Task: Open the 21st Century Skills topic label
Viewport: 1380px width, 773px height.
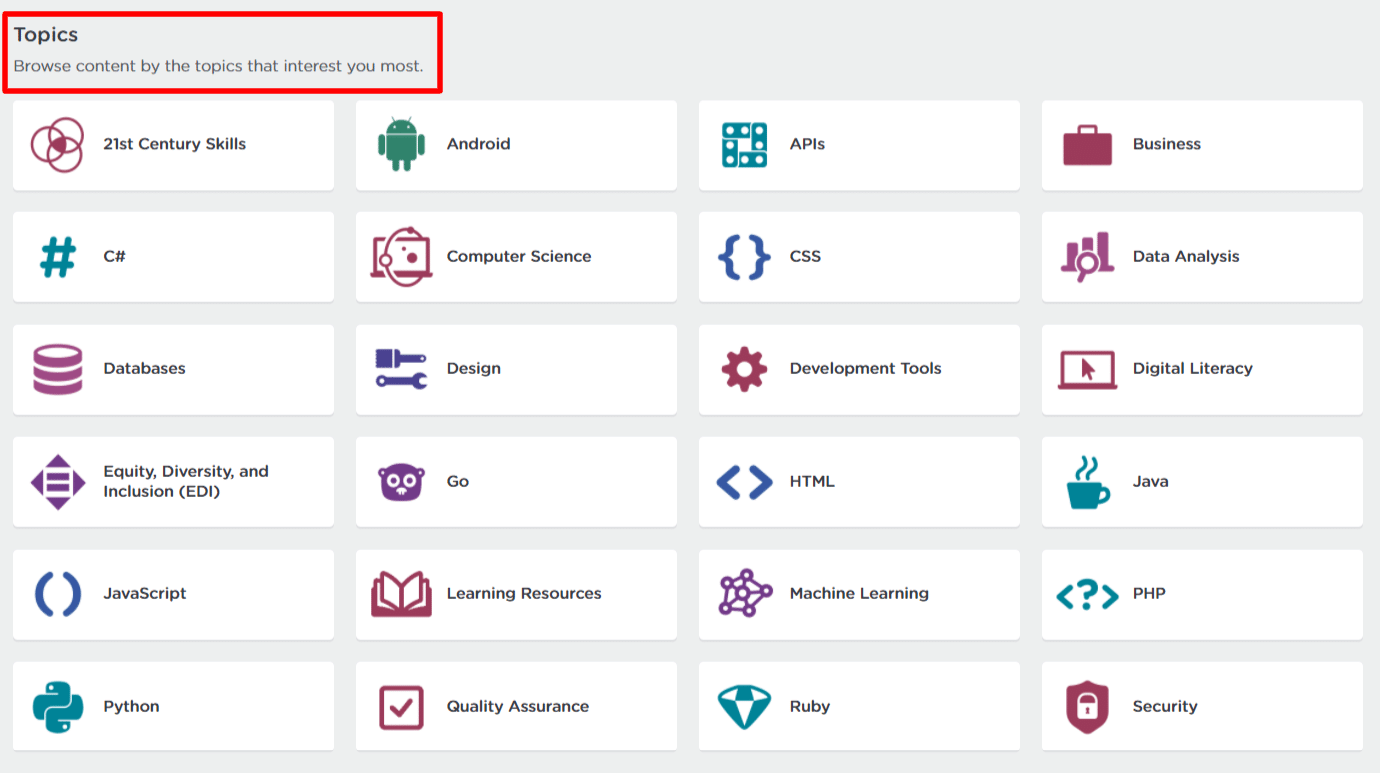Action: click(x=174, y=144)
